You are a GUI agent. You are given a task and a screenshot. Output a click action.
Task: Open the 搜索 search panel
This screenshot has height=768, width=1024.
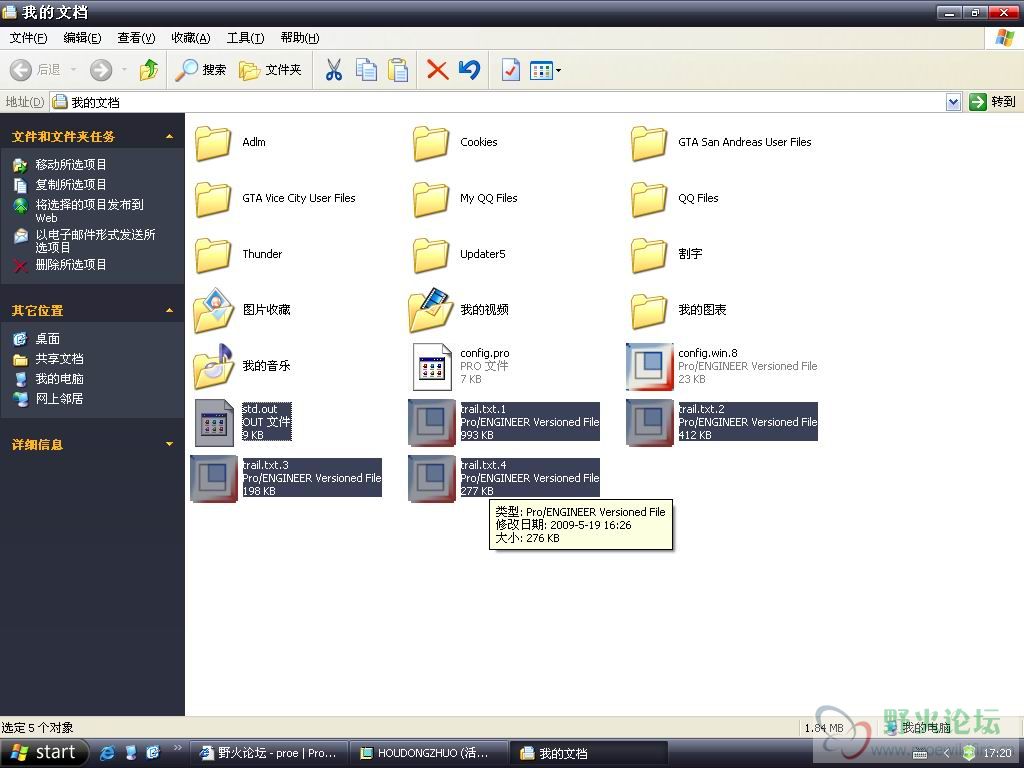point(200,70)
